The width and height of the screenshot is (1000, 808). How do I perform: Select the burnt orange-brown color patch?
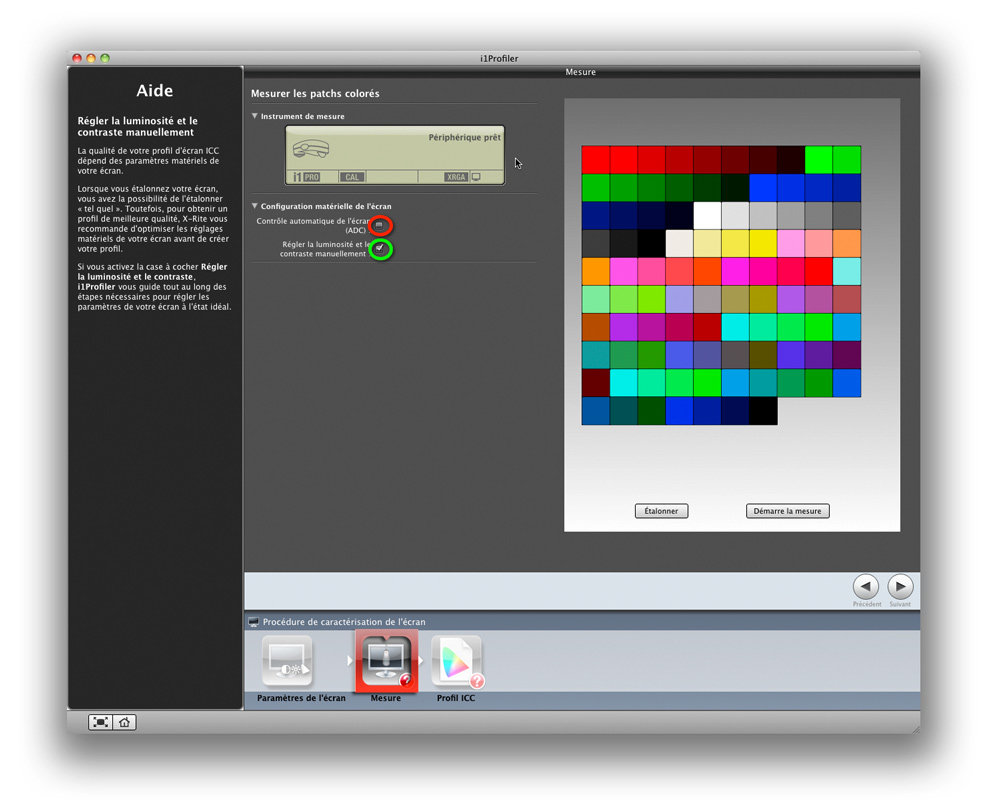[596, 327]
